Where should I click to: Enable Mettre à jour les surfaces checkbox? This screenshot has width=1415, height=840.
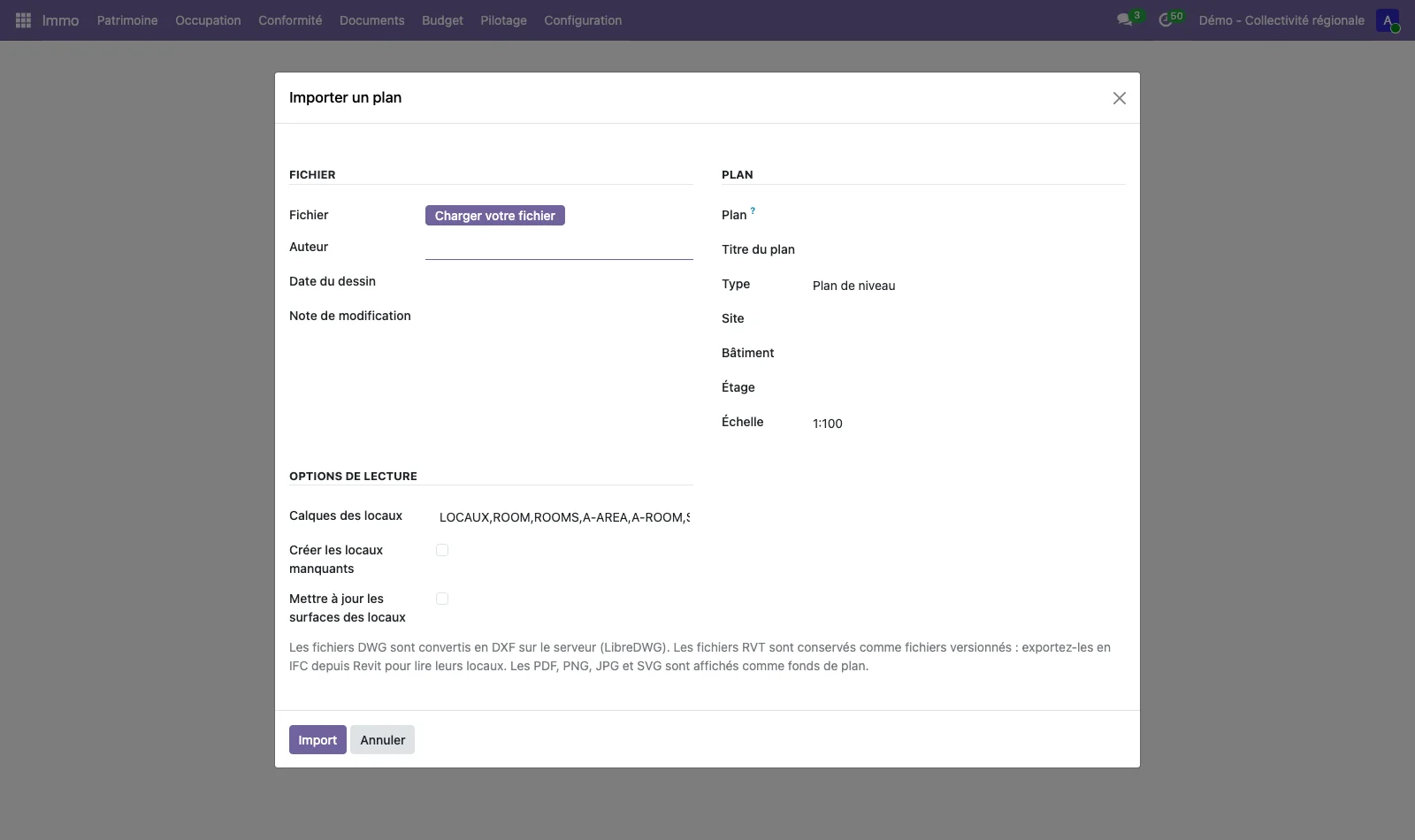pyautogui.click(x=442, y=599)
